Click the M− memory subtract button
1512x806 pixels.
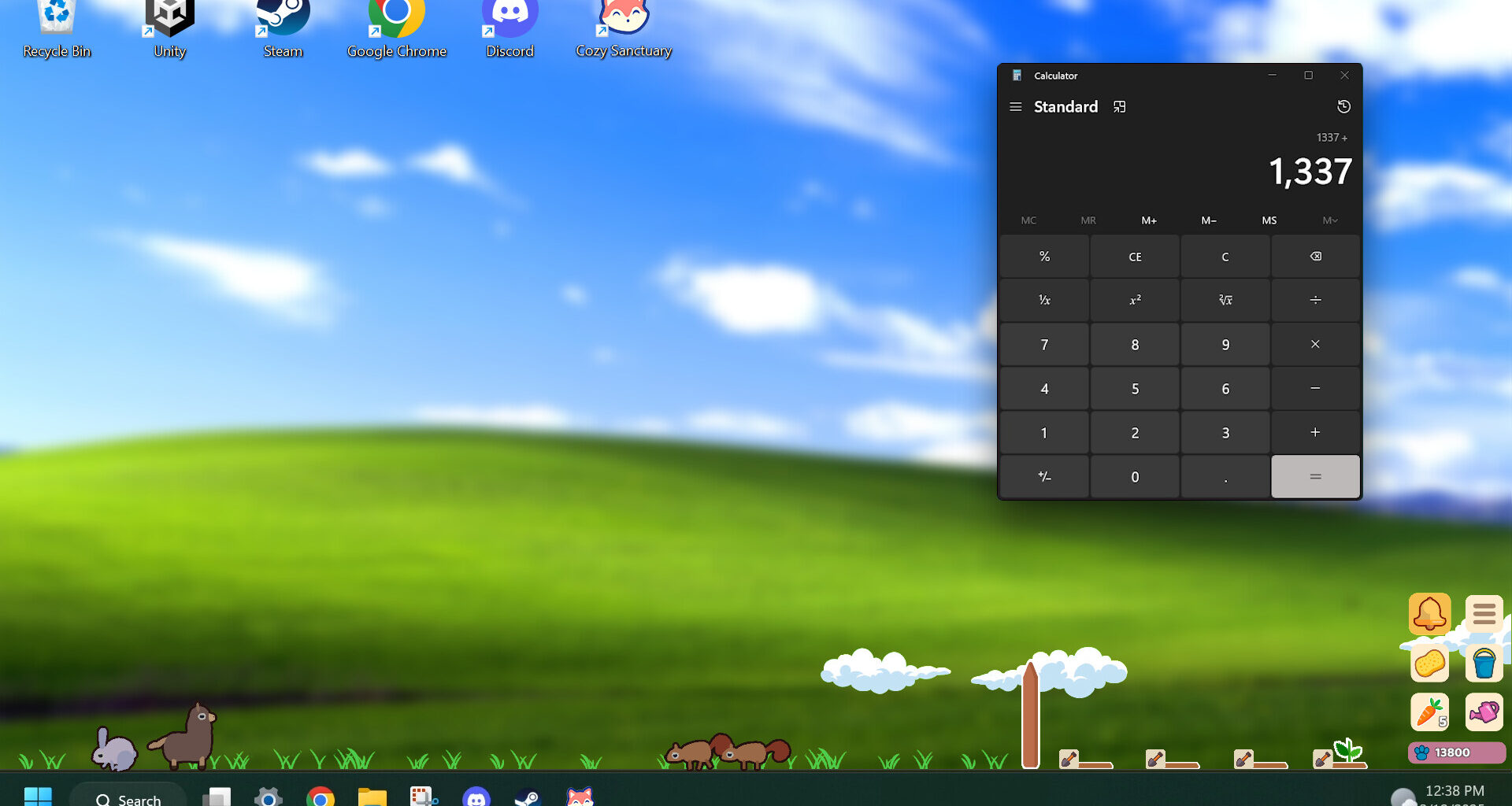point(1209,220)
